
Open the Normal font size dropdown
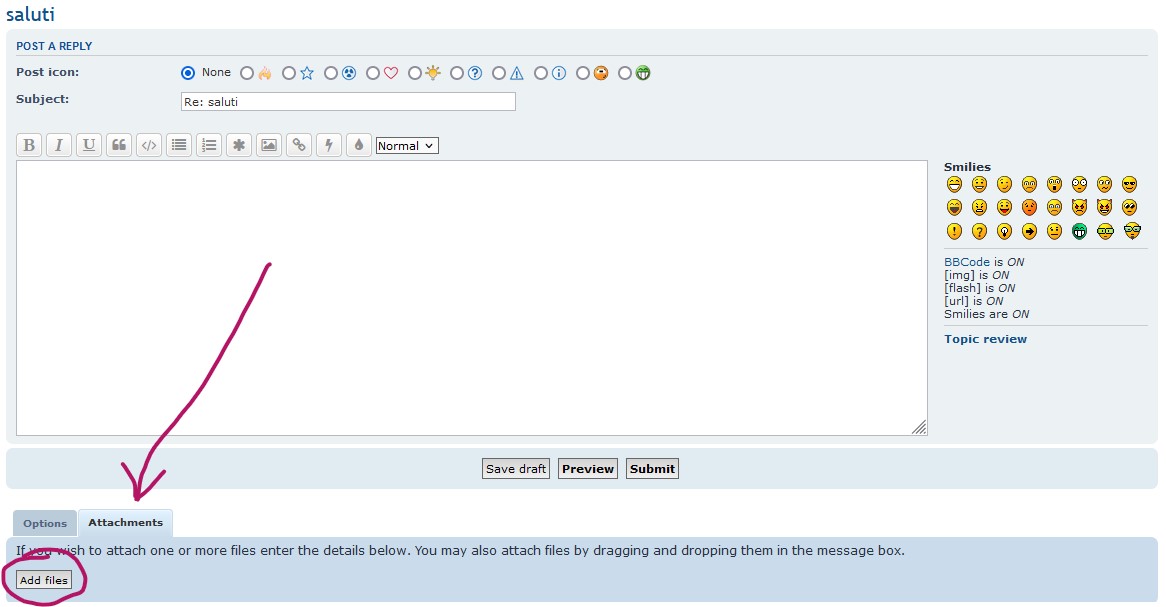pyautogui.click(x=407, y=146)
